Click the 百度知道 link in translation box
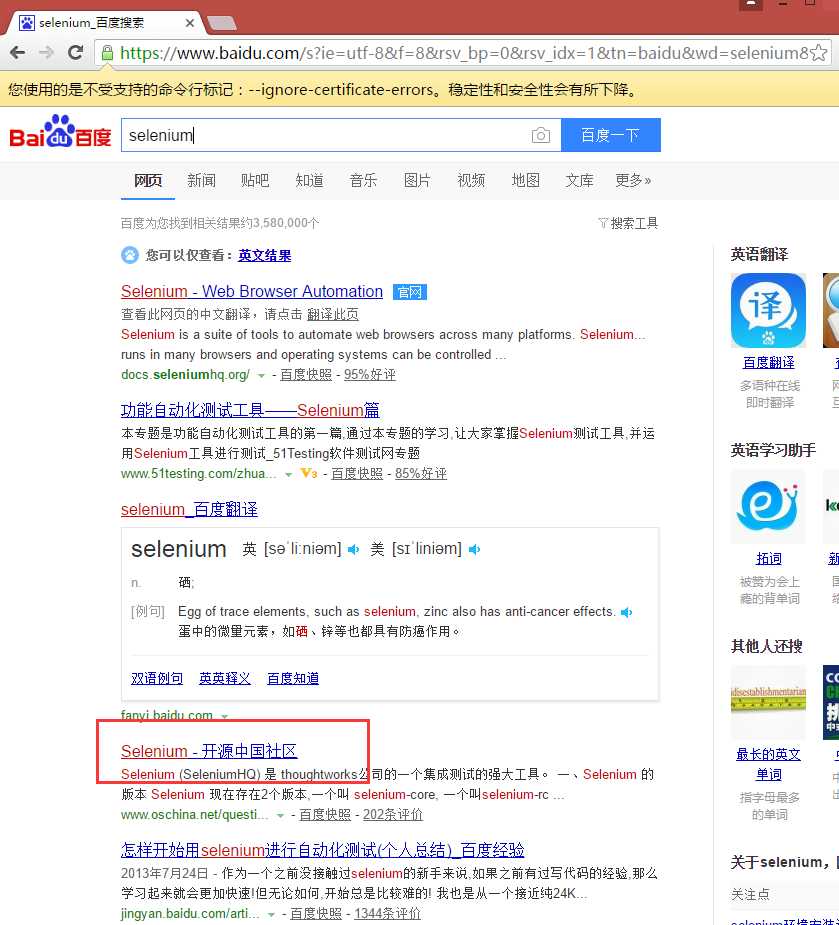Screen dimensions: 839x925 (293, 678)
